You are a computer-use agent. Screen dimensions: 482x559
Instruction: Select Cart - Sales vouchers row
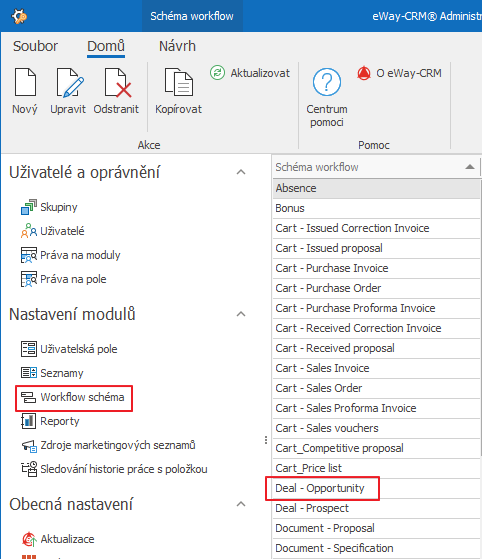point(376,428)
